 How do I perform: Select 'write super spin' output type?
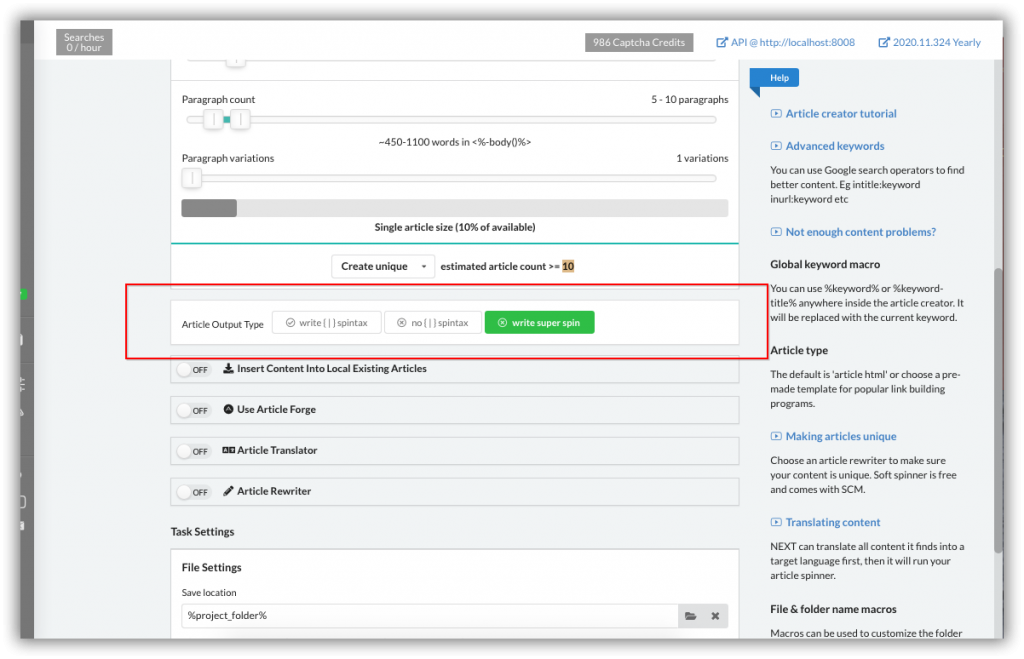click(x=539, y=323)
